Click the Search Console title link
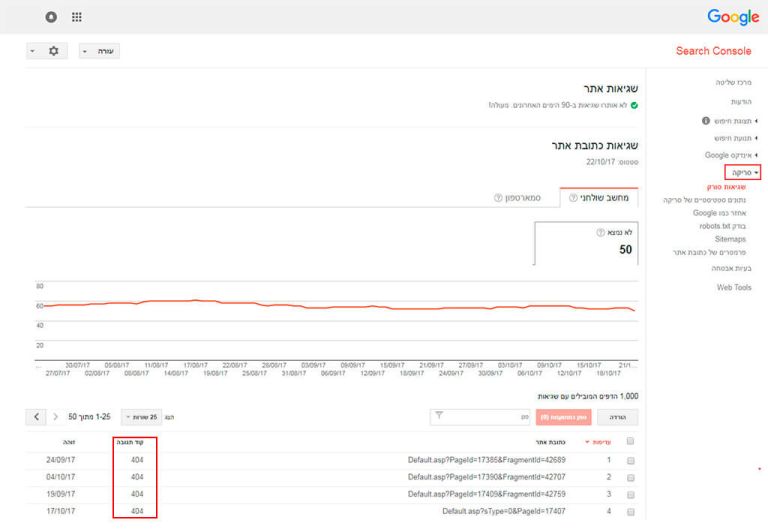The image size is (768, 532). click(713, 51)
